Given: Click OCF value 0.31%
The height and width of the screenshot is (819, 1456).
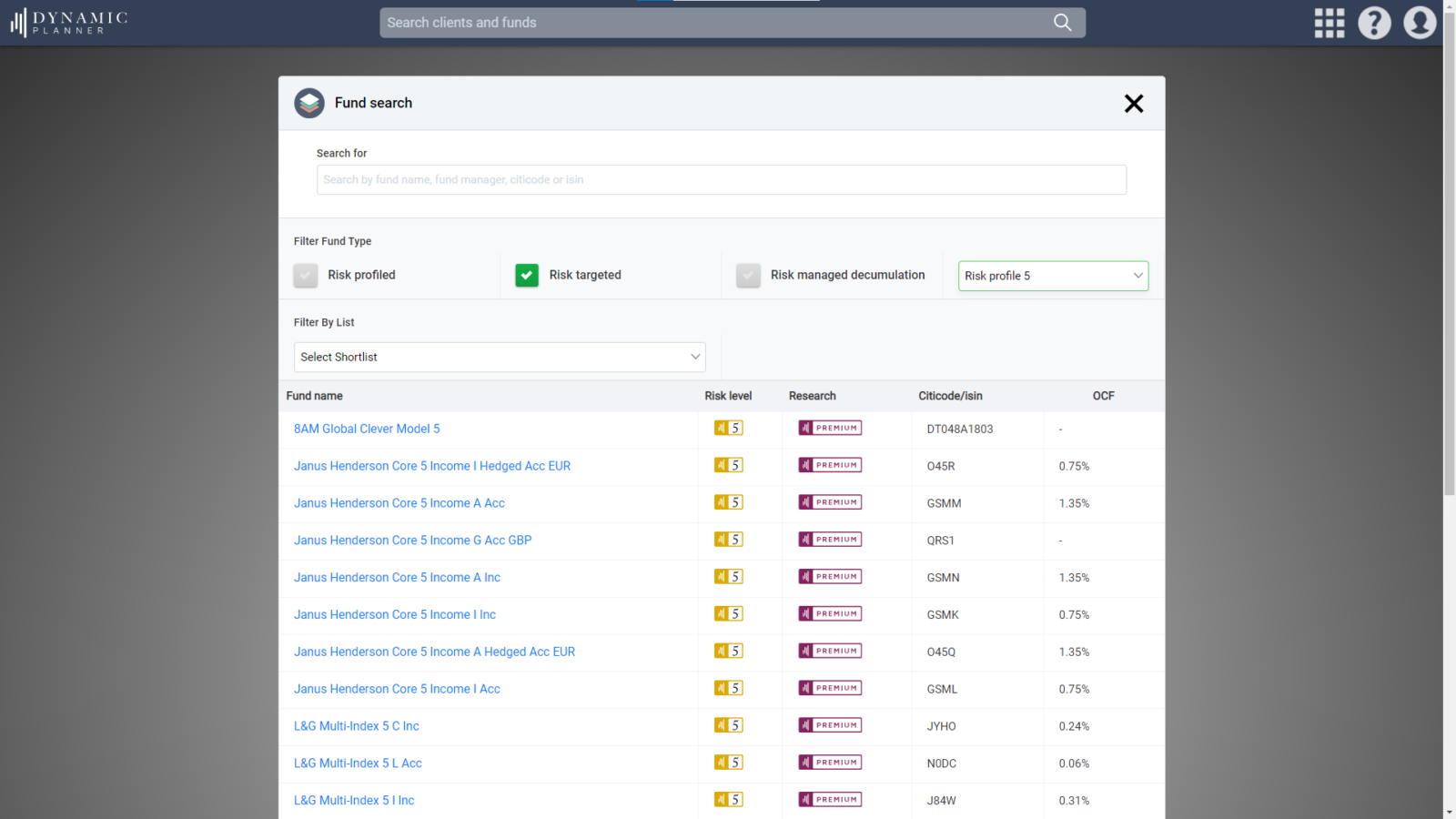Looking at the screenshot, I should (1074, 801).
